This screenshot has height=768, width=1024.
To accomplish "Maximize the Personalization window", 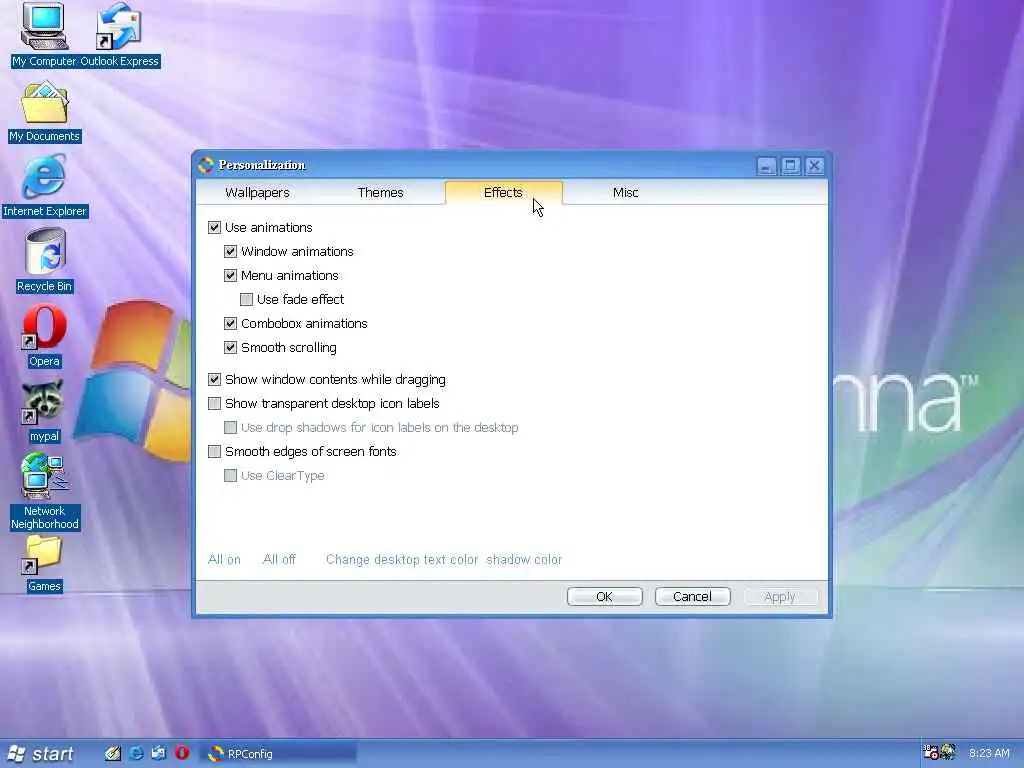I will tap(790, 166).
